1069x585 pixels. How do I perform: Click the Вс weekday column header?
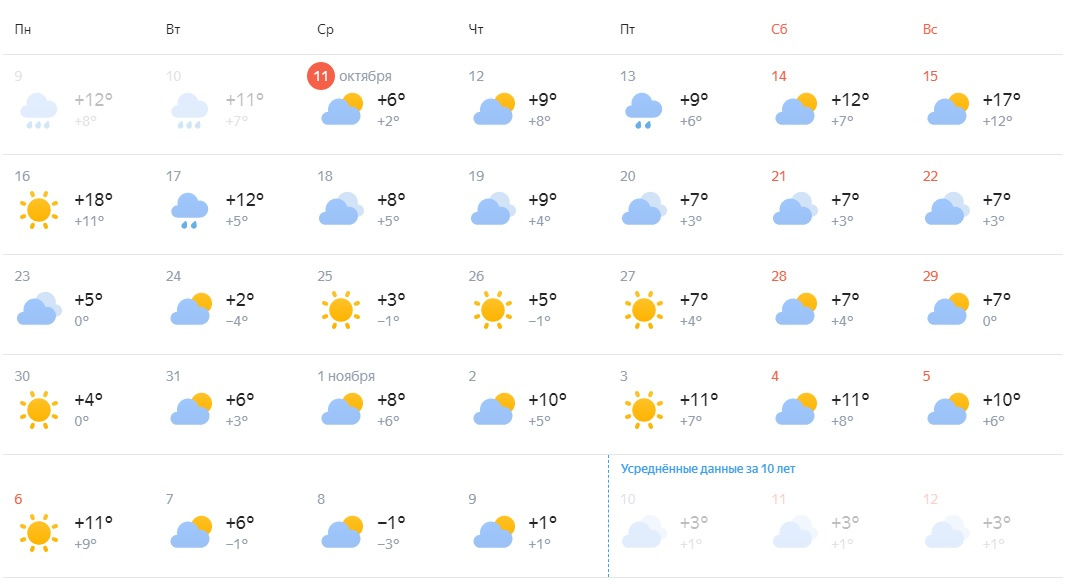coord(930,29)
